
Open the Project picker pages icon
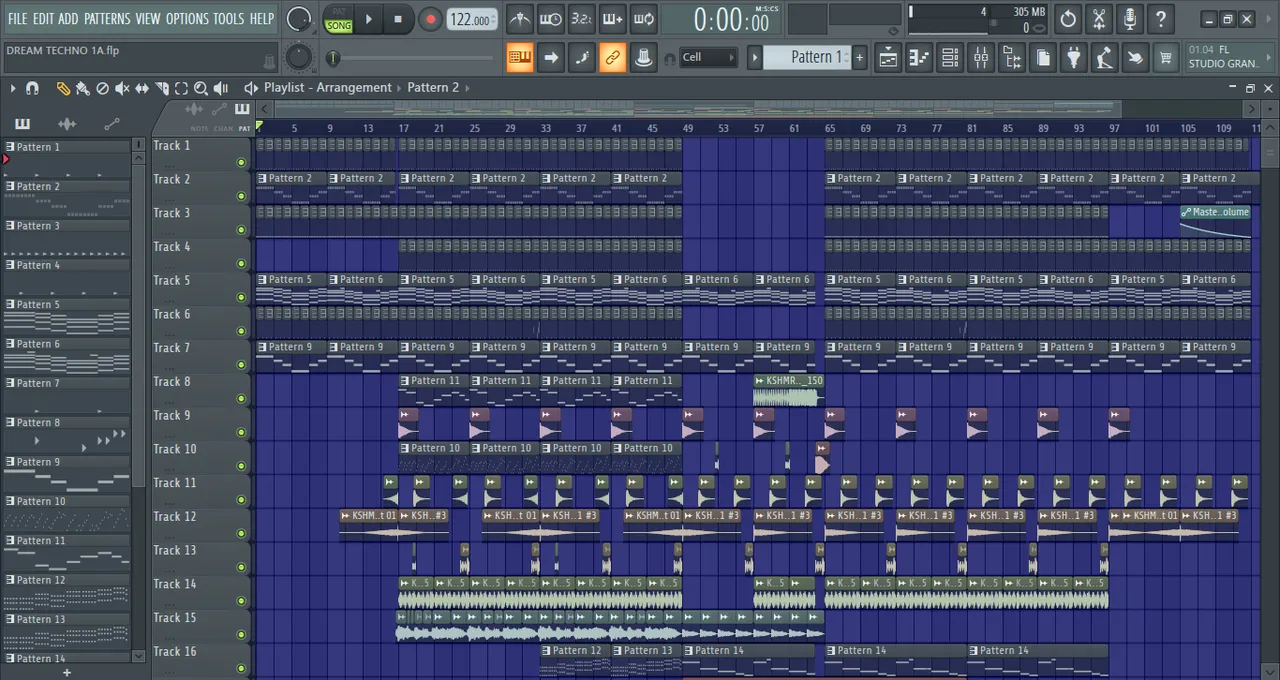1043,58
